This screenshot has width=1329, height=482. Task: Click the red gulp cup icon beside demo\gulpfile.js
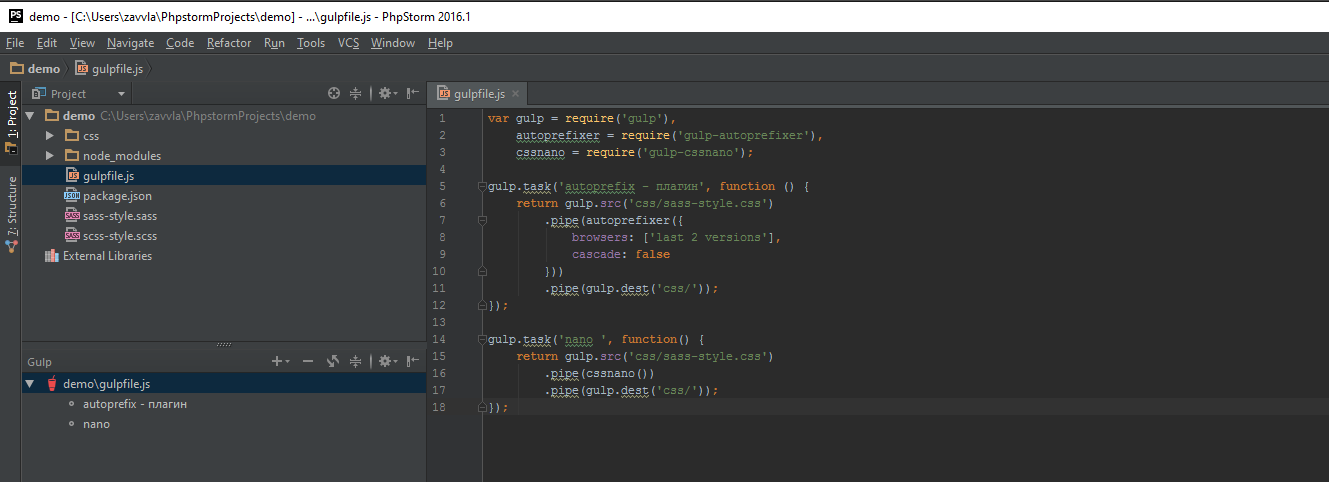(x=51, y=384)
